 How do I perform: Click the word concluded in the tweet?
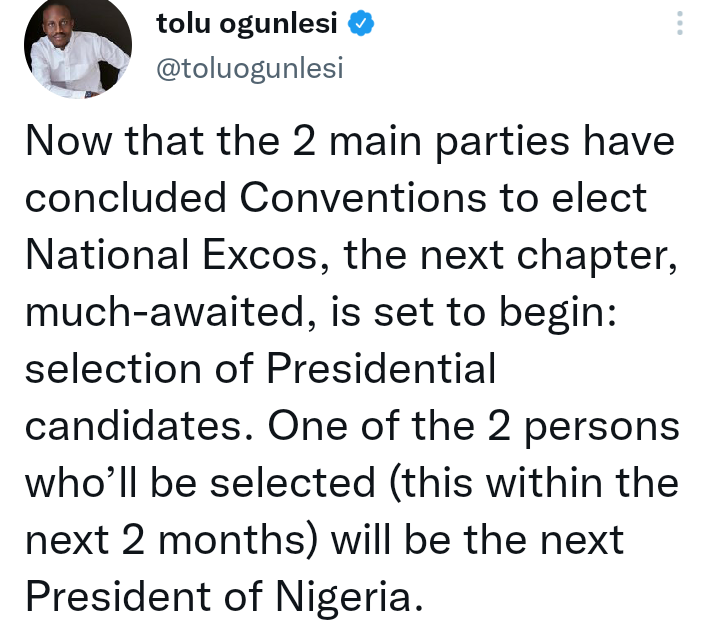coord(126,198)
